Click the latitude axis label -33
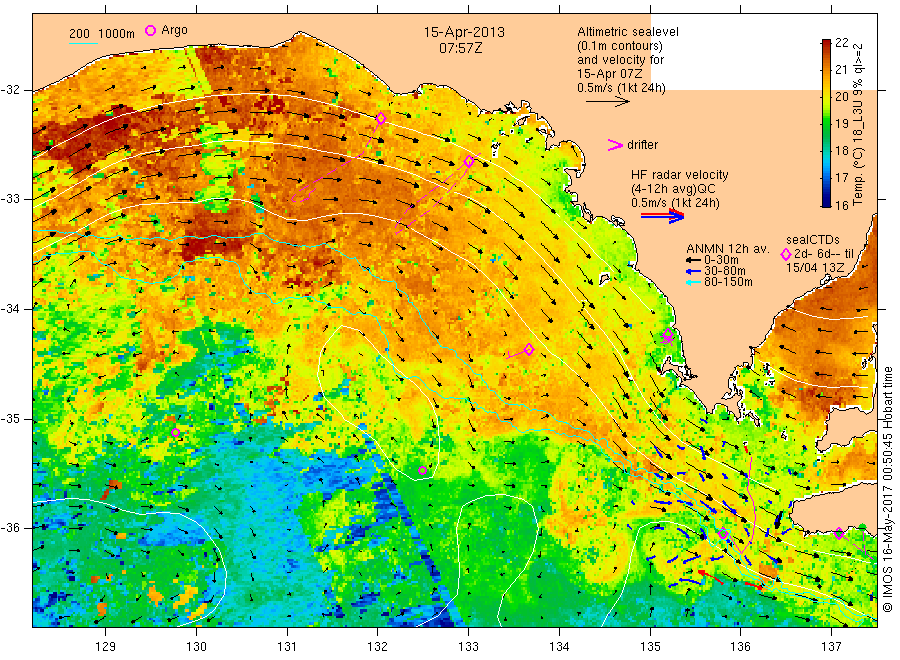 11,199
